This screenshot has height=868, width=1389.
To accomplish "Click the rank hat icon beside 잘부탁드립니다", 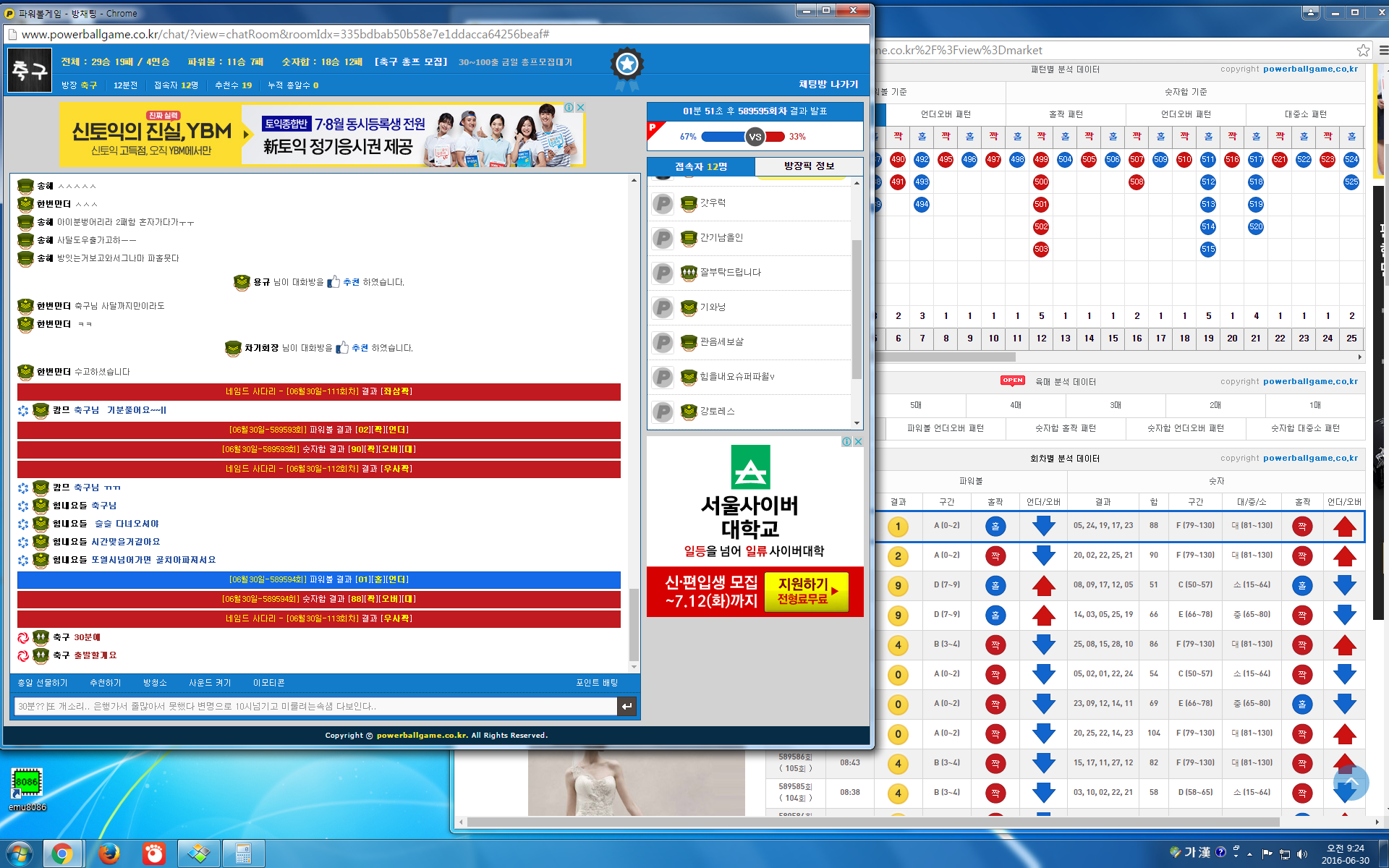I will 689,273.
